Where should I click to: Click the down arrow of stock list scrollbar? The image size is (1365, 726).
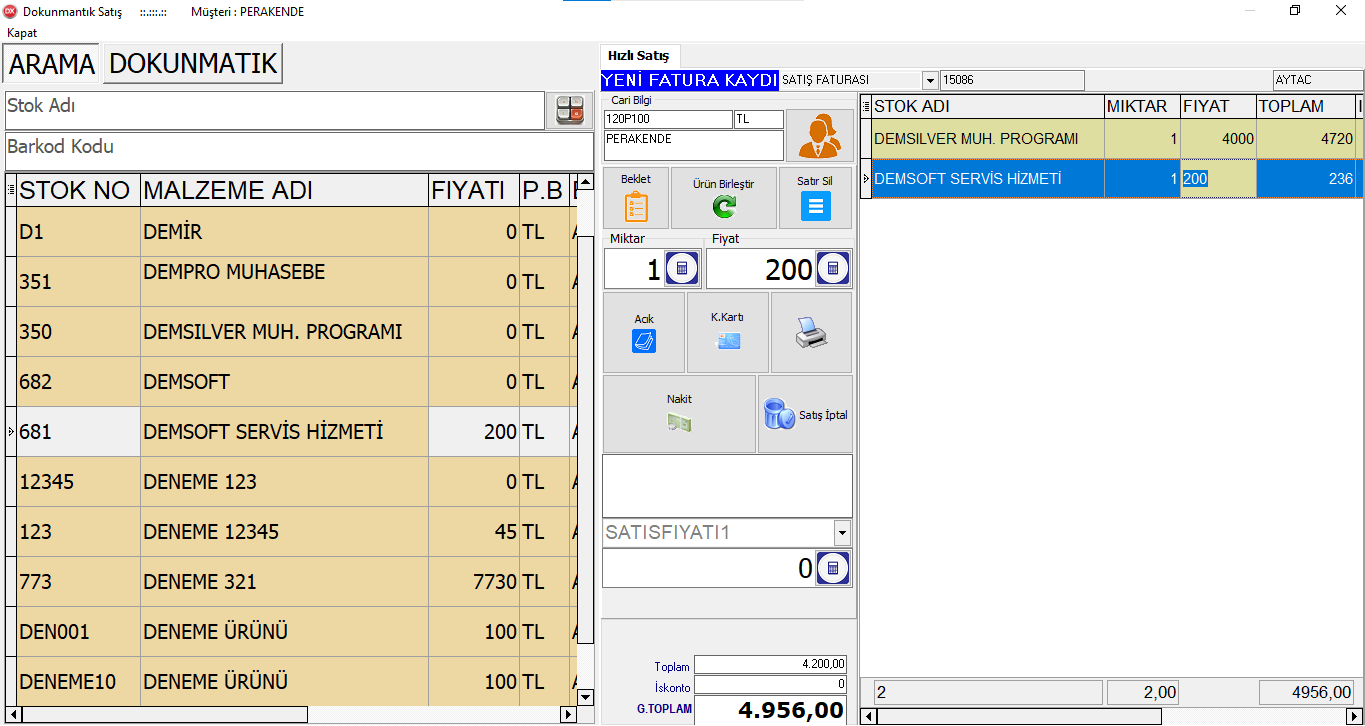point(586,697)
